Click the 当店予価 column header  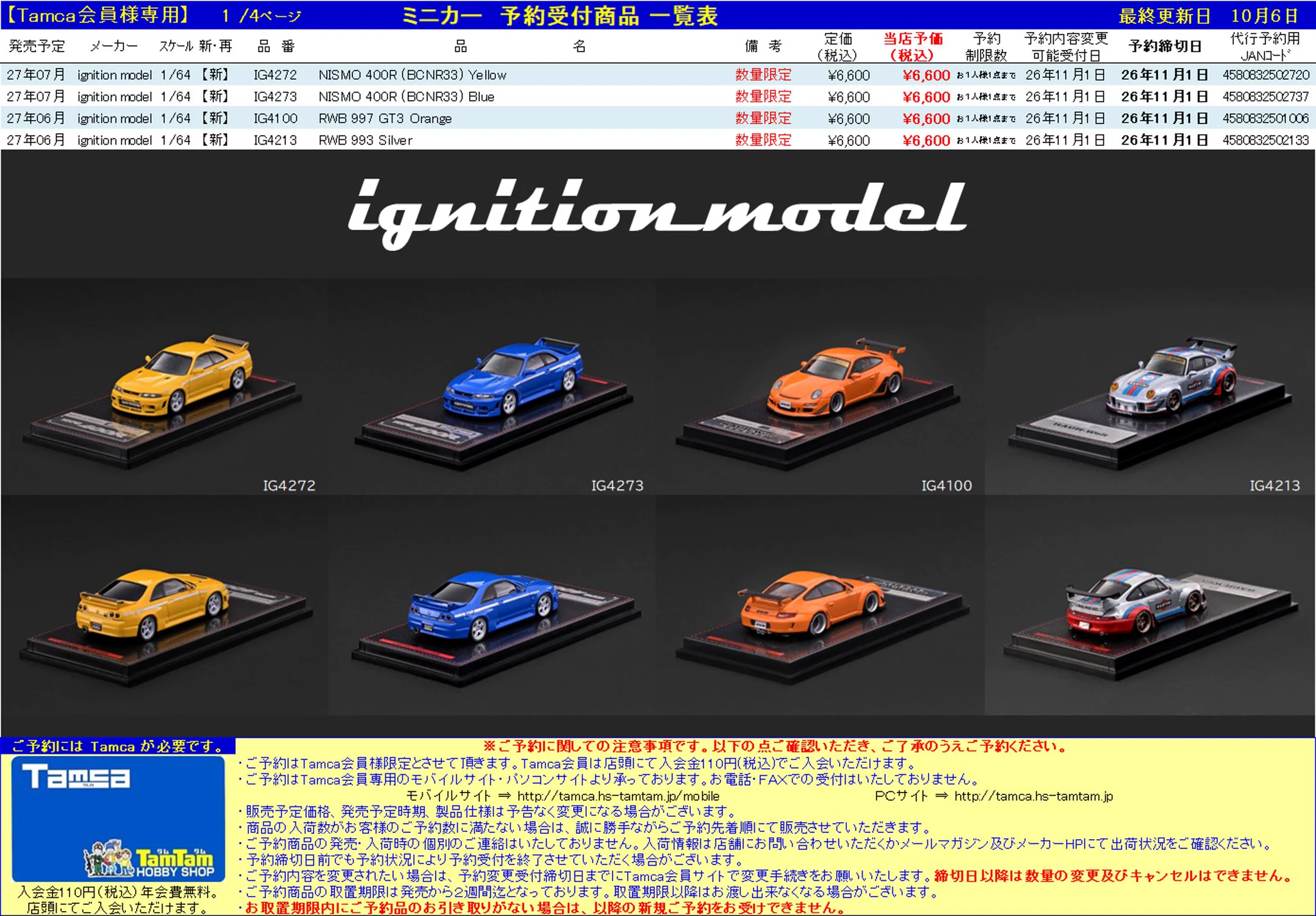pos(912,46)
